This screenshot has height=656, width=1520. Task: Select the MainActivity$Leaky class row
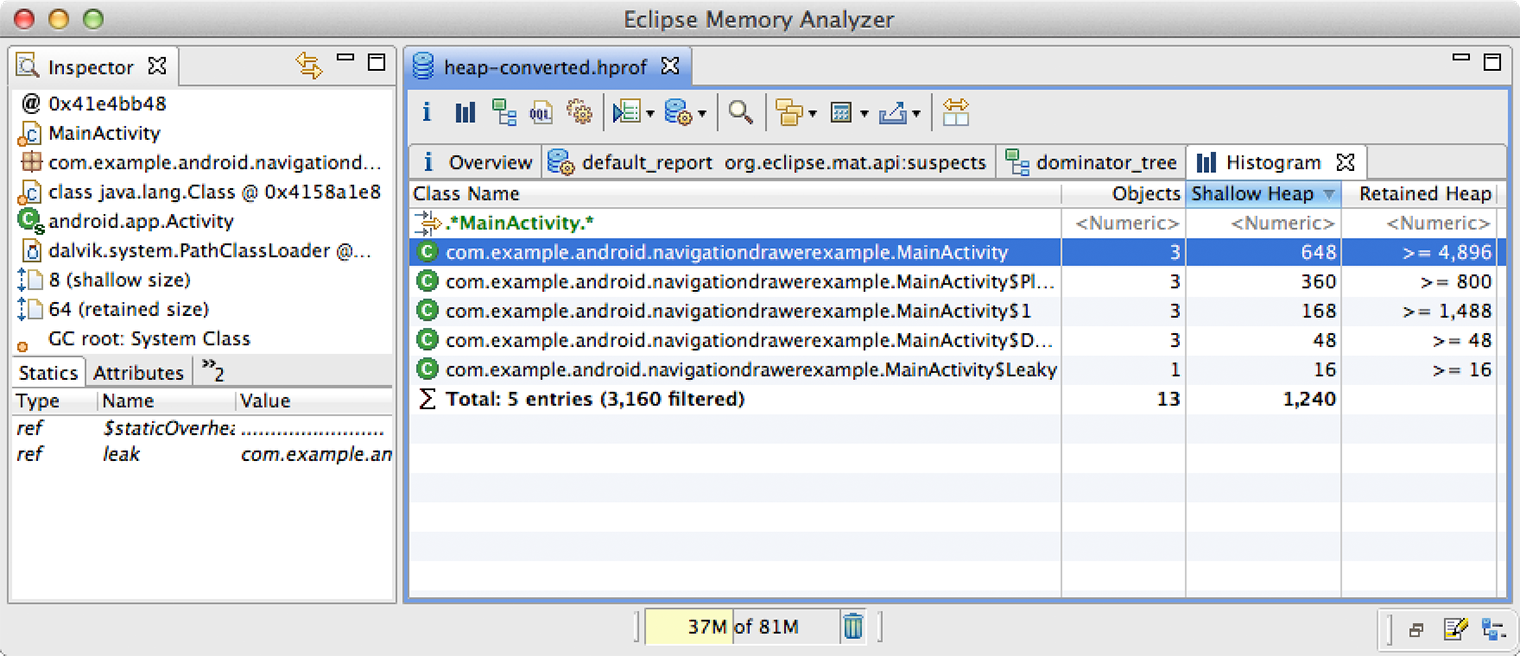750,370
